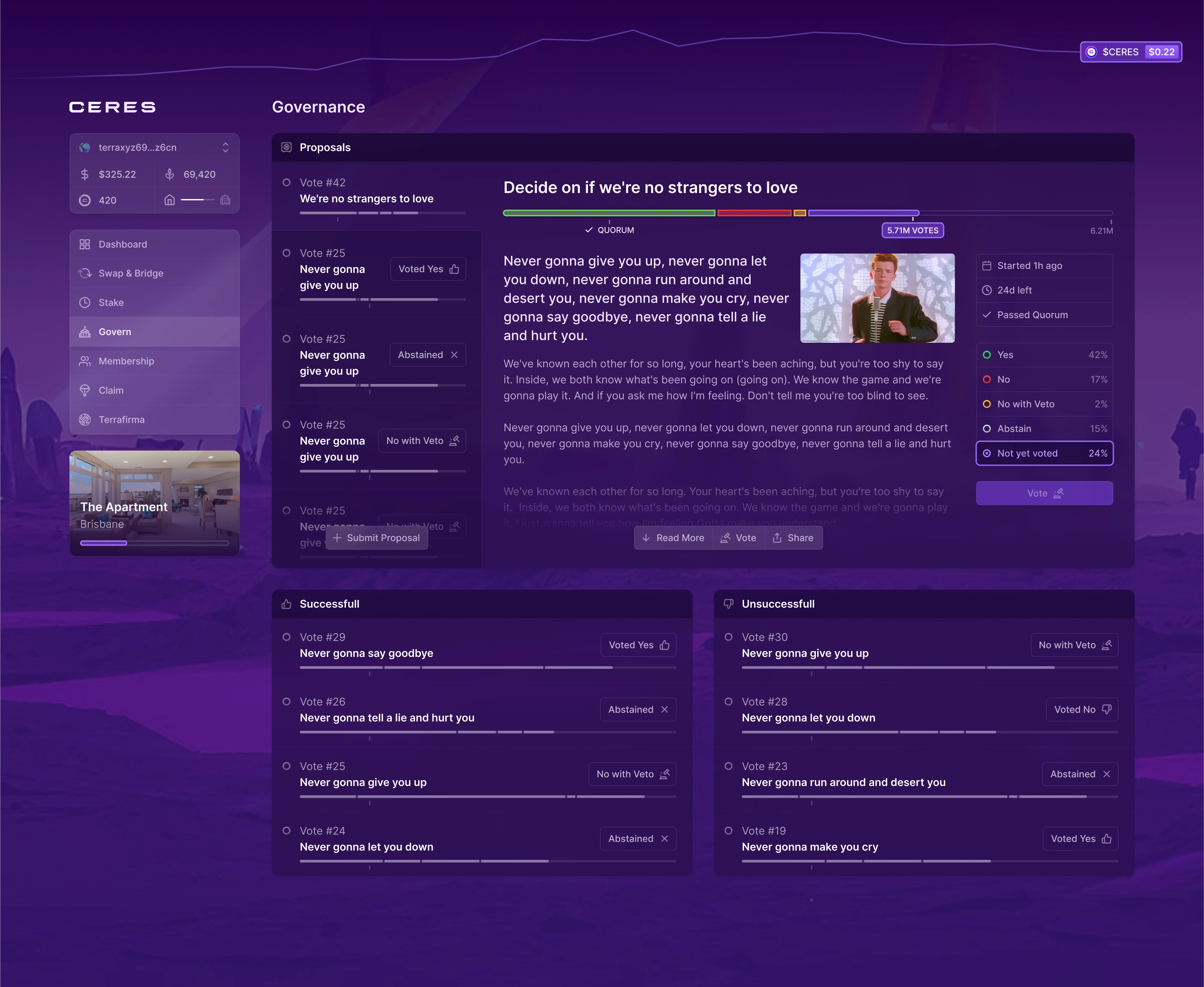Screen dimensions: 1204x987
Task: Open the Stake page from the sidebar
Action: [x=155, y=302]
